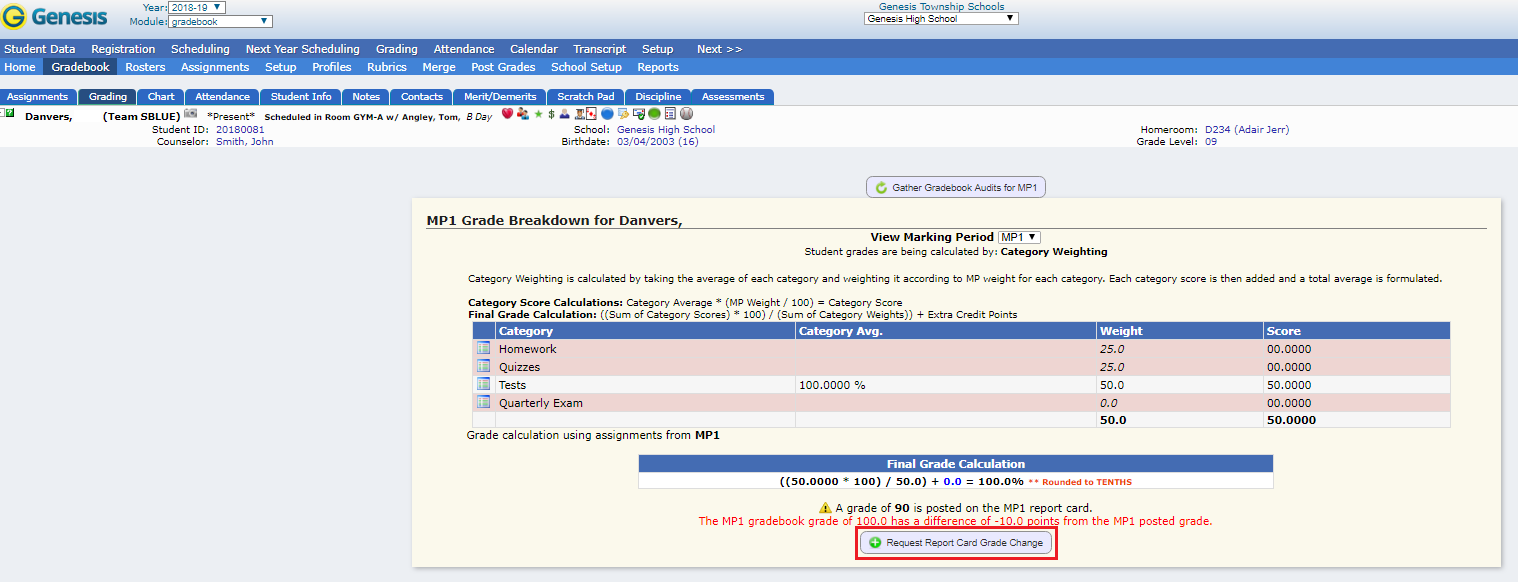The image size is (1518, 582).
Task: Click the baseball athletics icon
Action: [684, 113]
